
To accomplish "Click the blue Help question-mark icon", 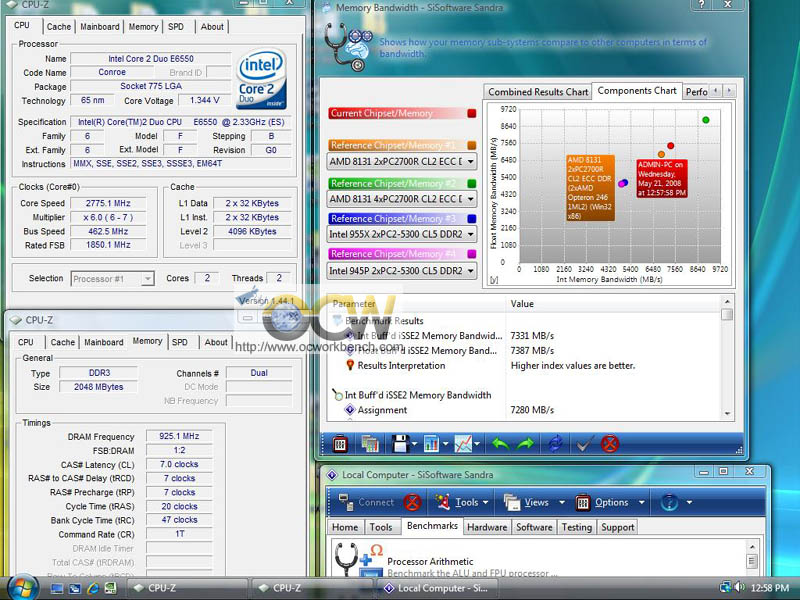I will pos(669,503).
